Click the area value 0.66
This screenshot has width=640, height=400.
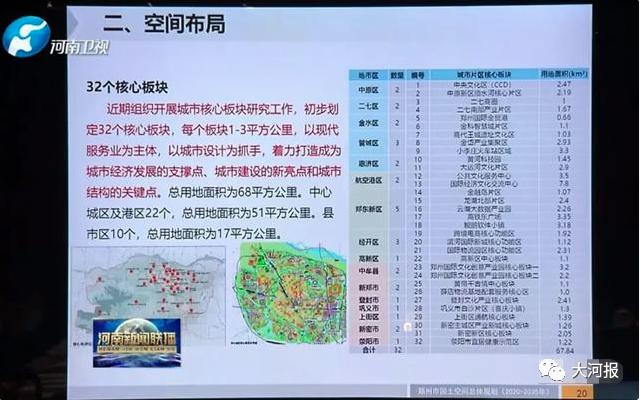point(564,117)
